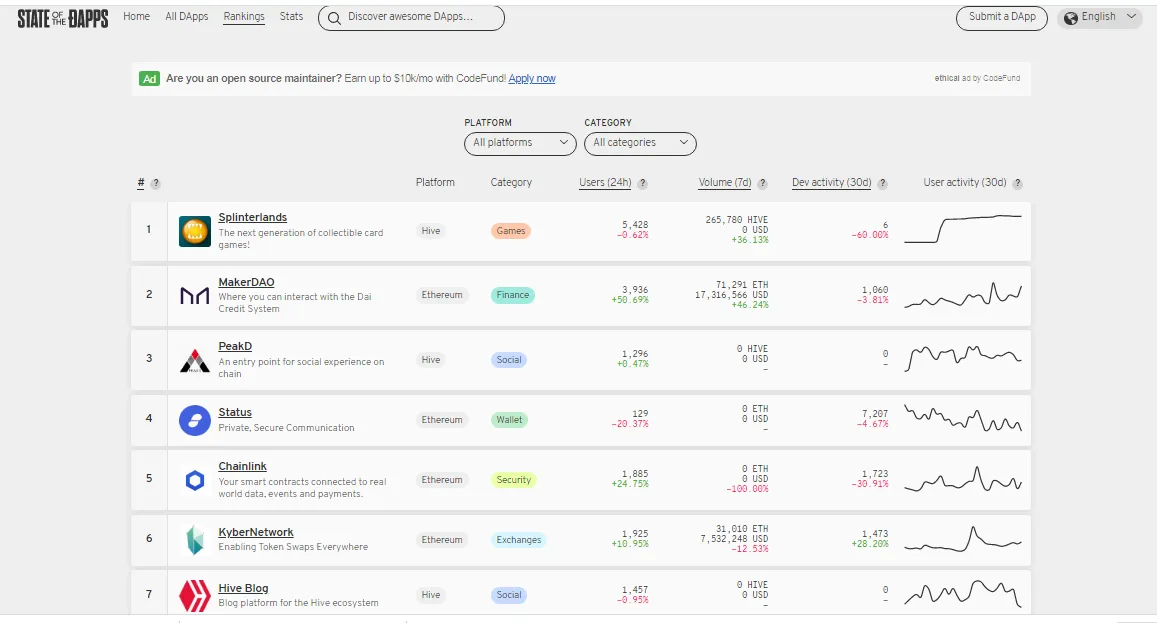Viewport: 1157px width, 623px height.
Task: Open the English language selector
Action: click(1100, 17)
